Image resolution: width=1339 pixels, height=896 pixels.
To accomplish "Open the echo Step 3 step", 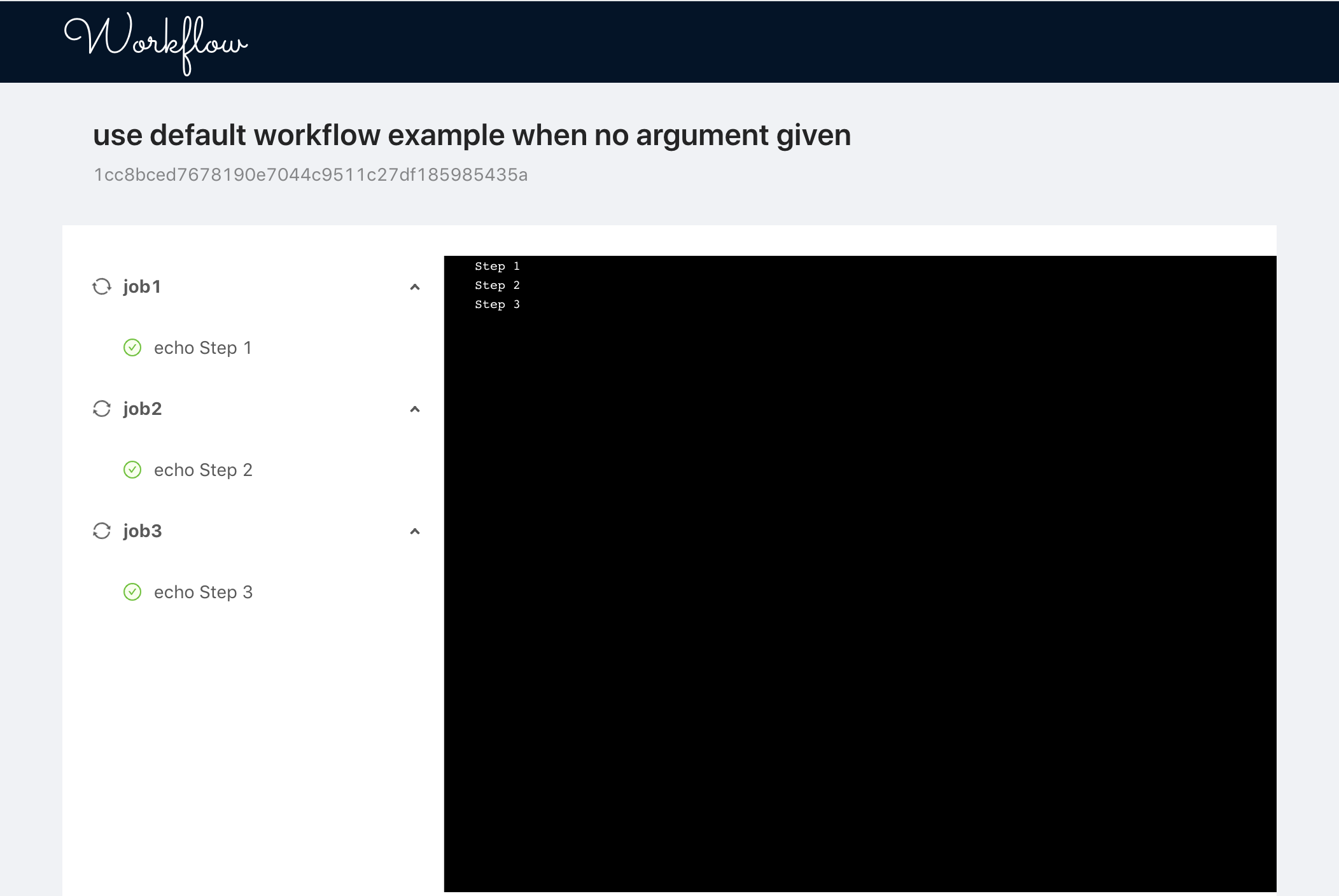I will click(x=203, y=592).
